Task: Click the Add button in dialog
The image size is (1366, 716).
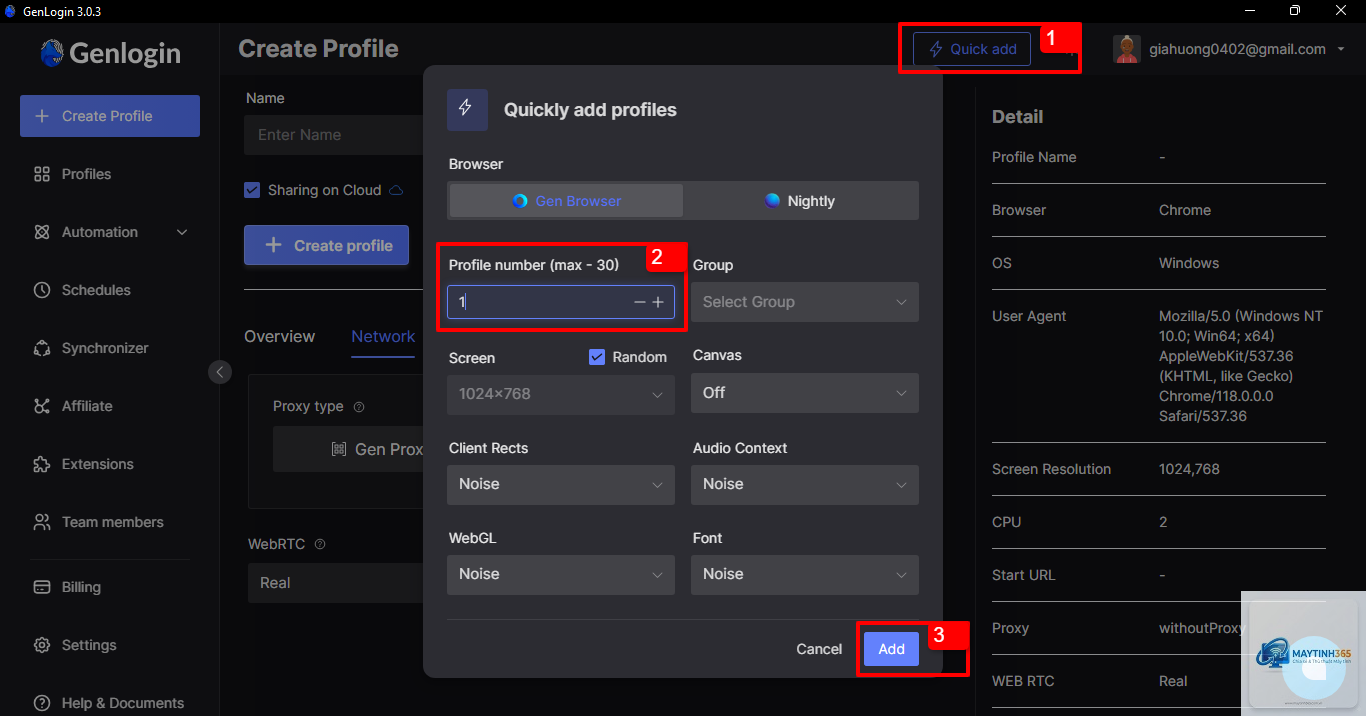Action: 891,649
